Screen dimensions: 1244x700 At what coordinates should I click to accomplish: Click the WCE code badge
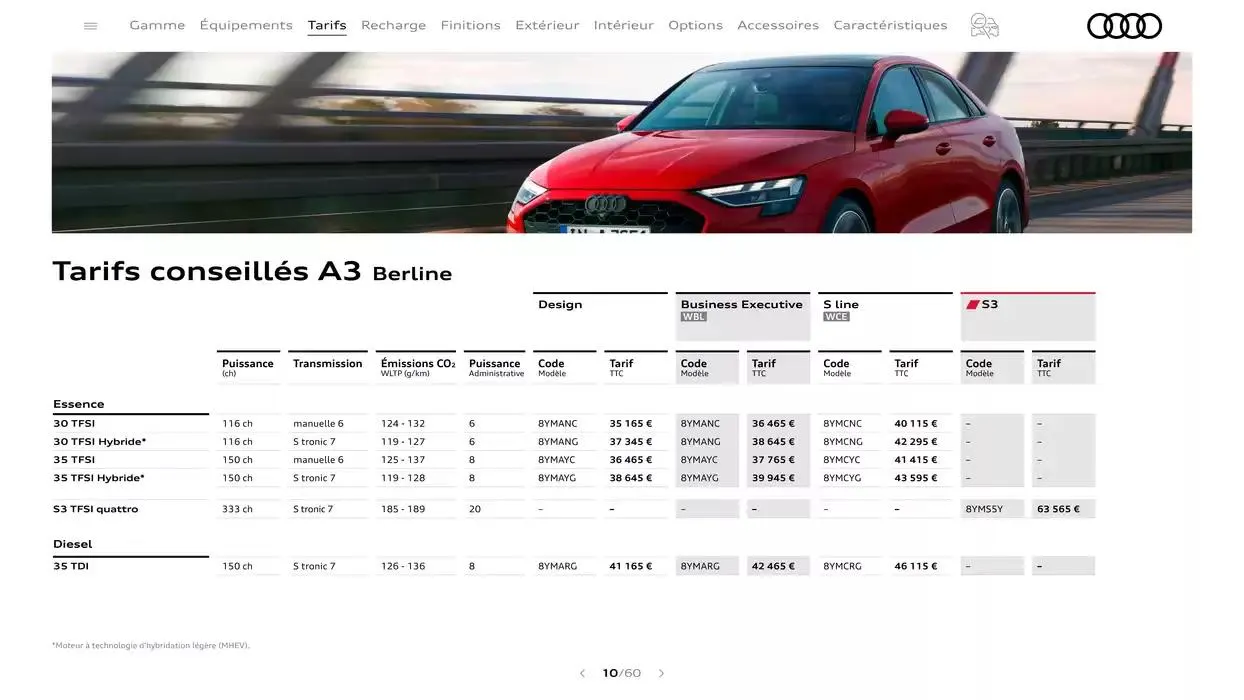[x=836, y=317]
